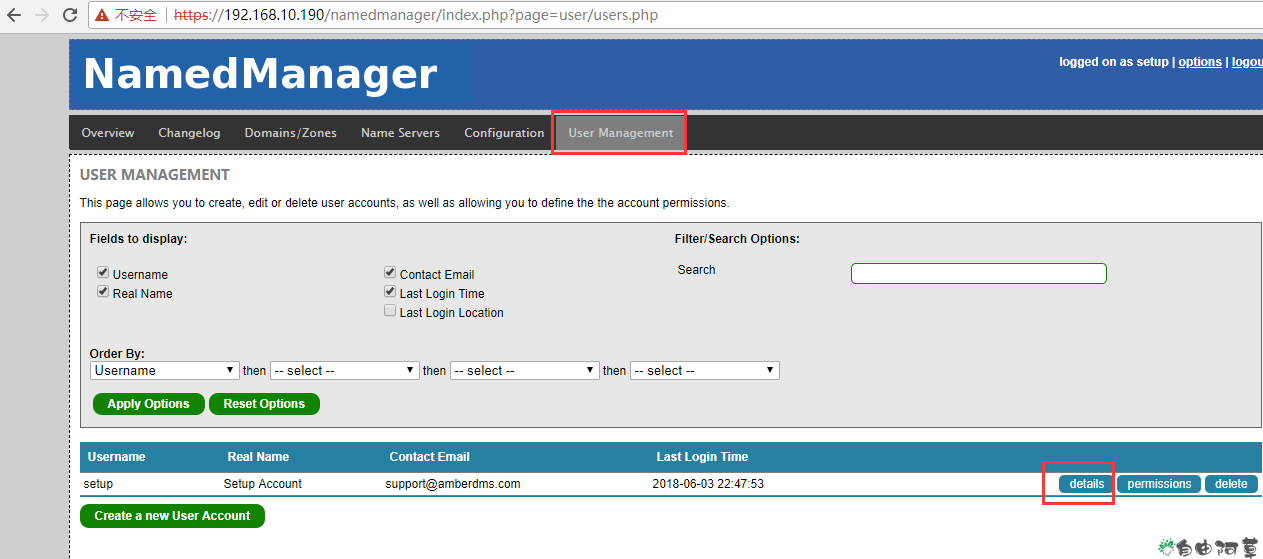Viewport: 1263px width, 559px height.
Task: Click the Username column header
Action: coord(117,457)
